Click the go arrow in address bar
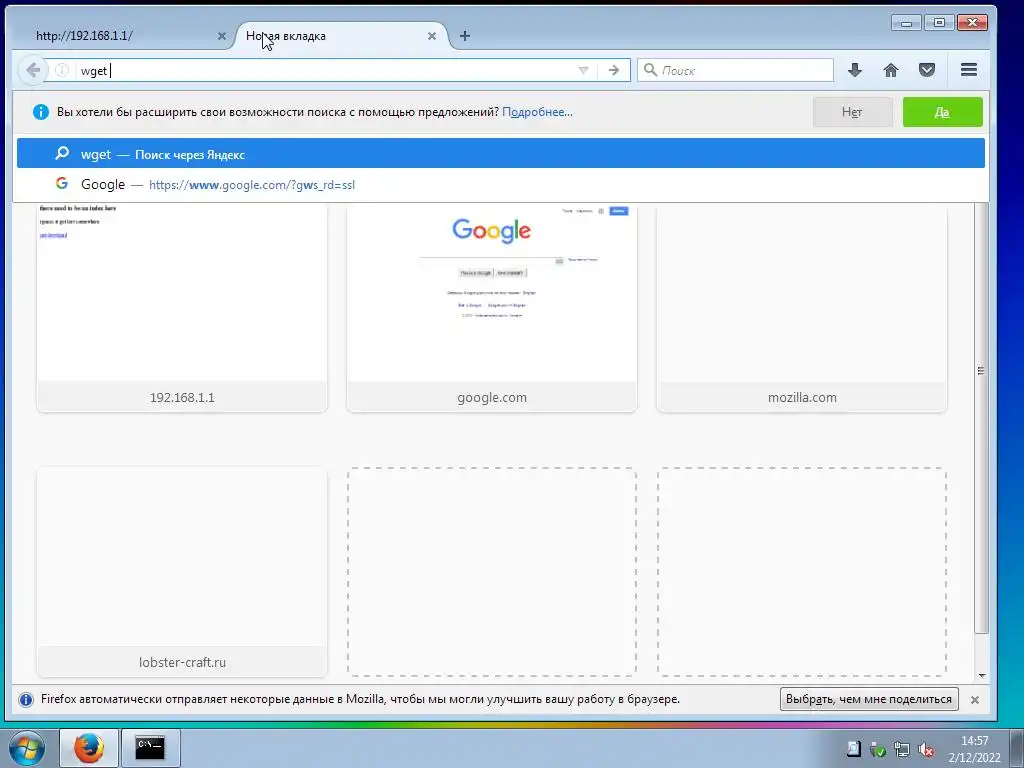1024x768 pixels. point(613,70)
